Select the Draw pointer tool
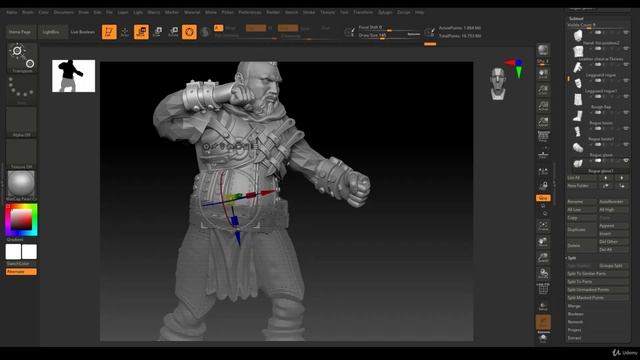Screen dimensions: 640x360 (x=125, y=32)
